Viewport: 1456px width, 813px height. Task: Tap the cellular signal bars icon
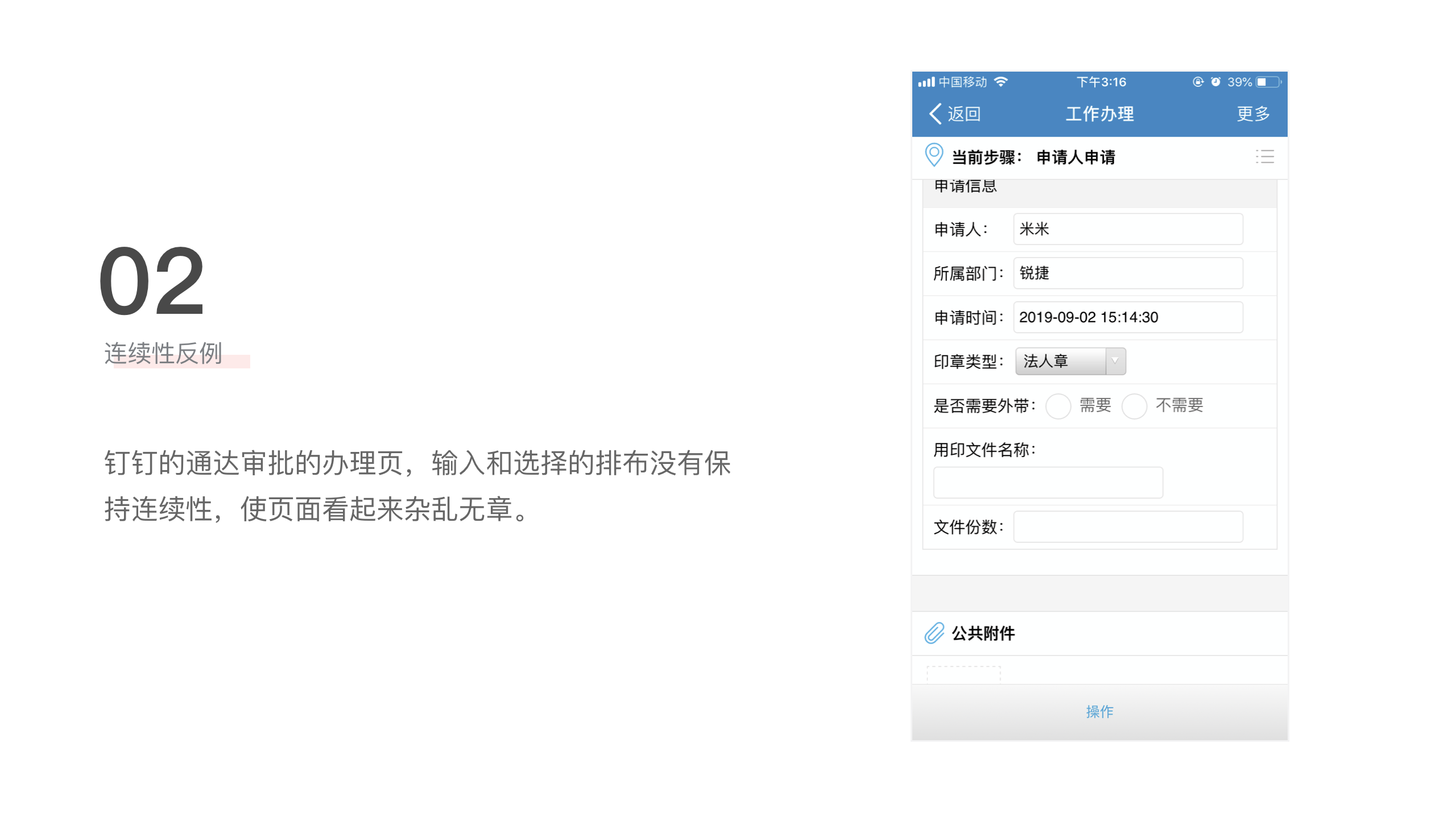(x=926, y=82)
